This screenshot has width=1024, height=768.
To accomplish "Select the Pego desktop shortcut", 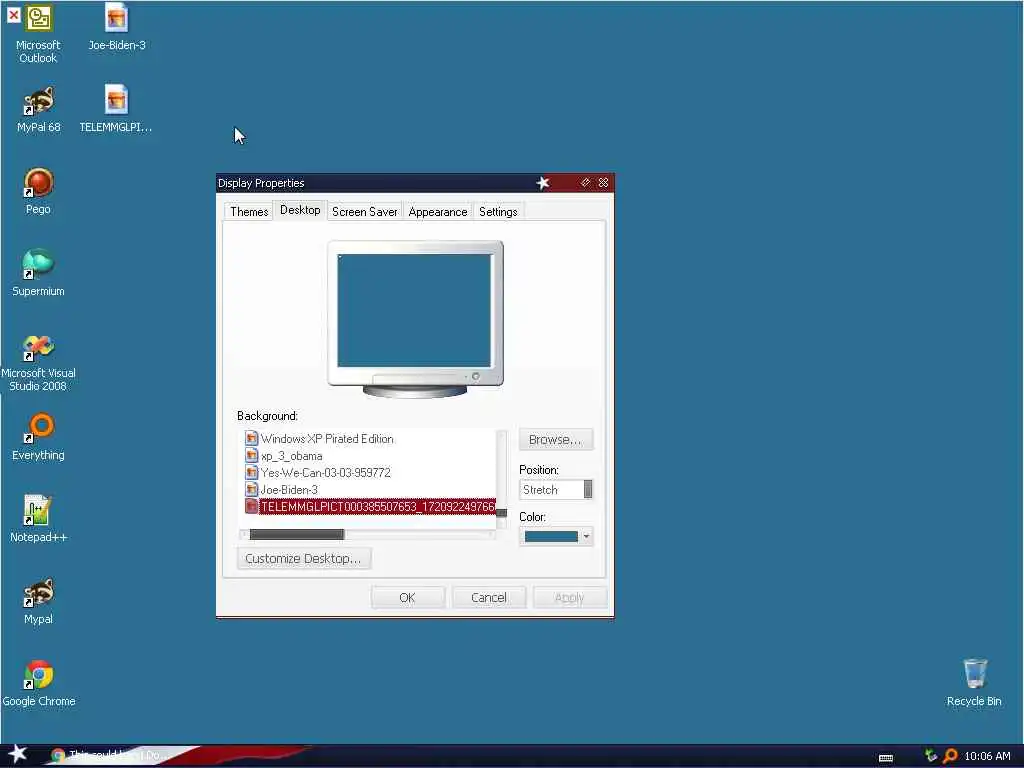I will point(39,191).
